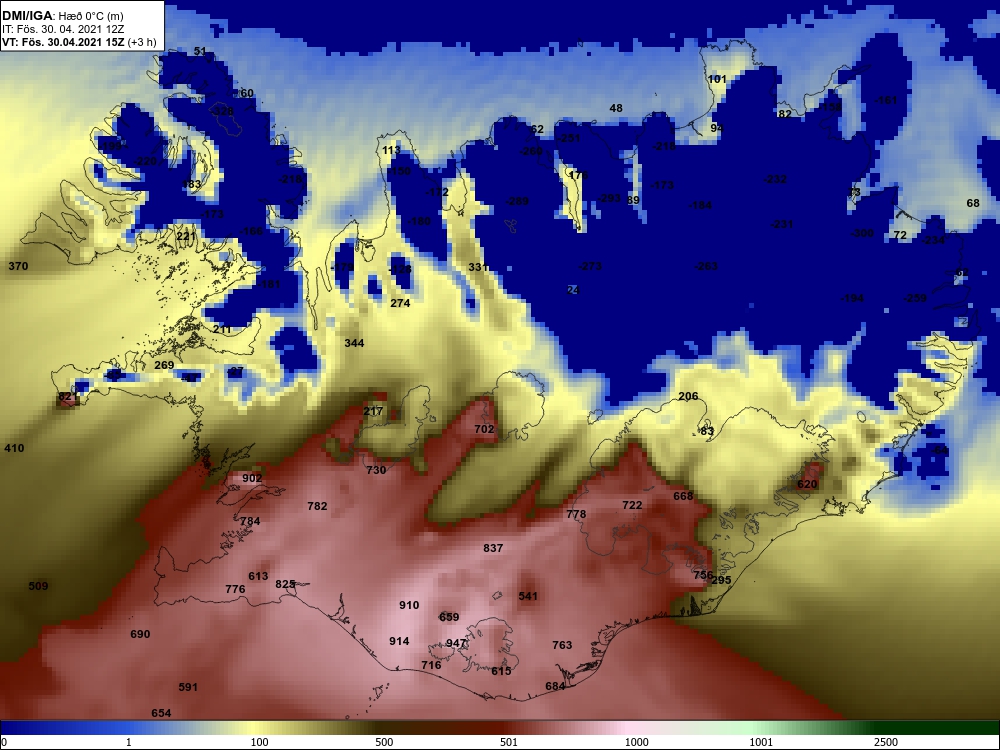The image size is (1000, 750).
Task: Click the map value 331
Action: [x=478, y=267]
